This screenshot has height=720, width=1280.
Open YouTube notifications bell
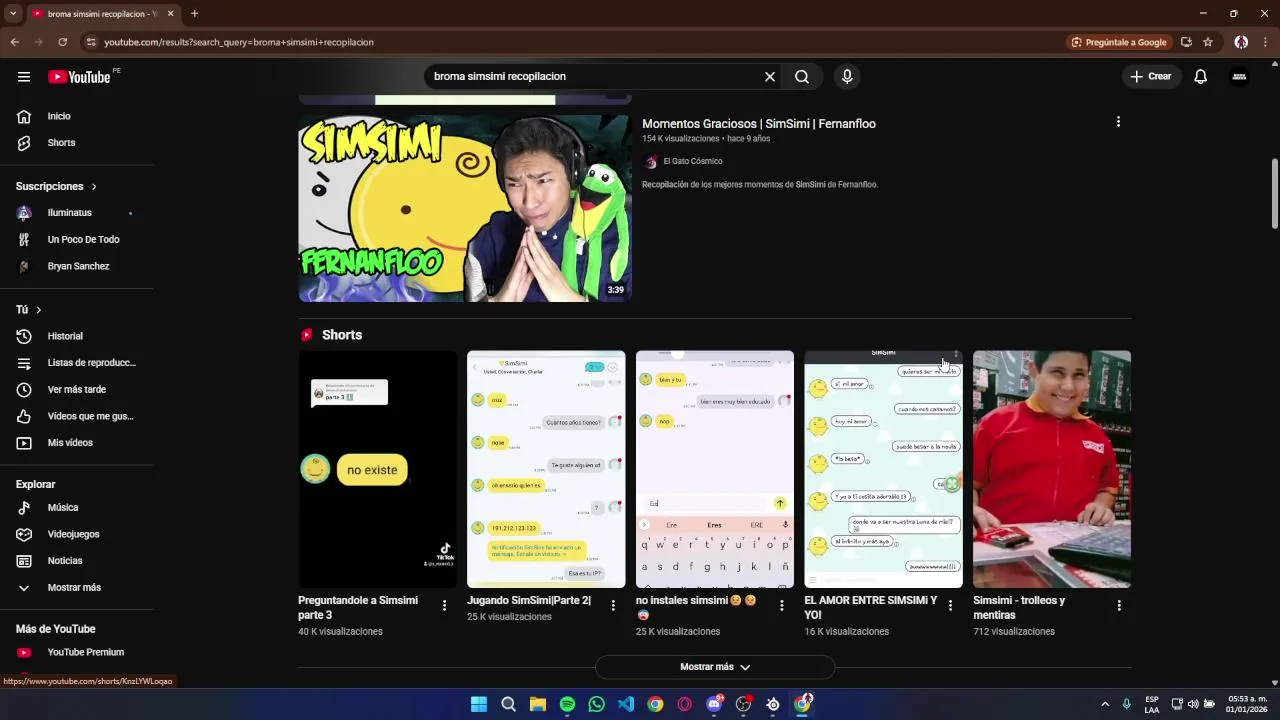(x=1201, y=77)
